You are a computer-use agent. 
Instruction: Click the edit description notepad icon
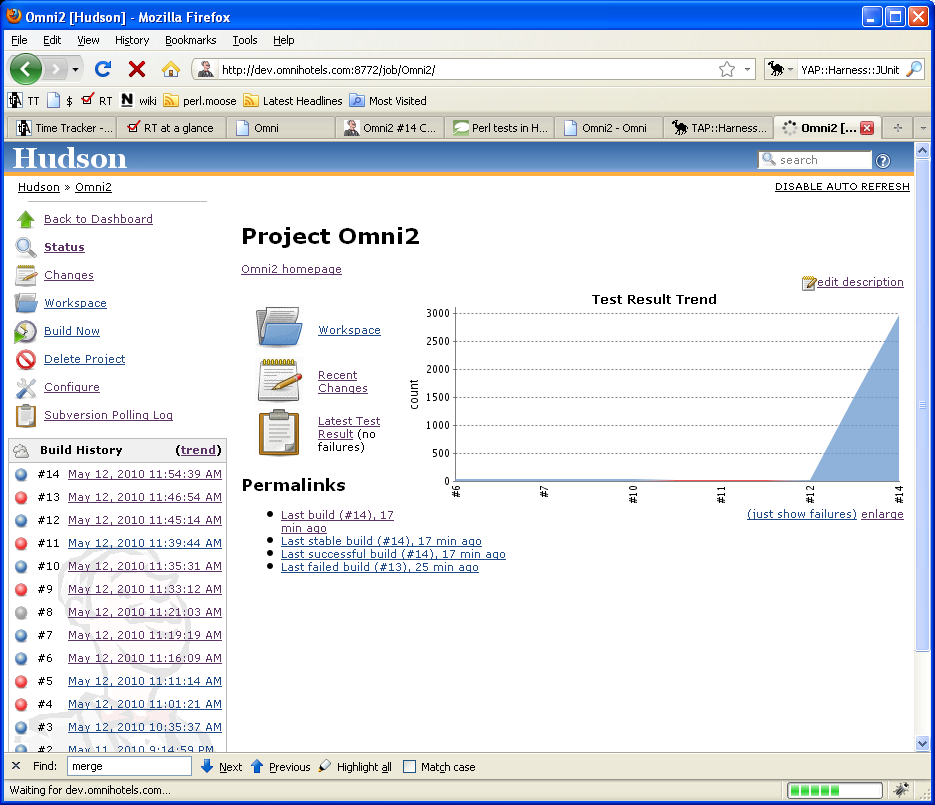(809, 283)
